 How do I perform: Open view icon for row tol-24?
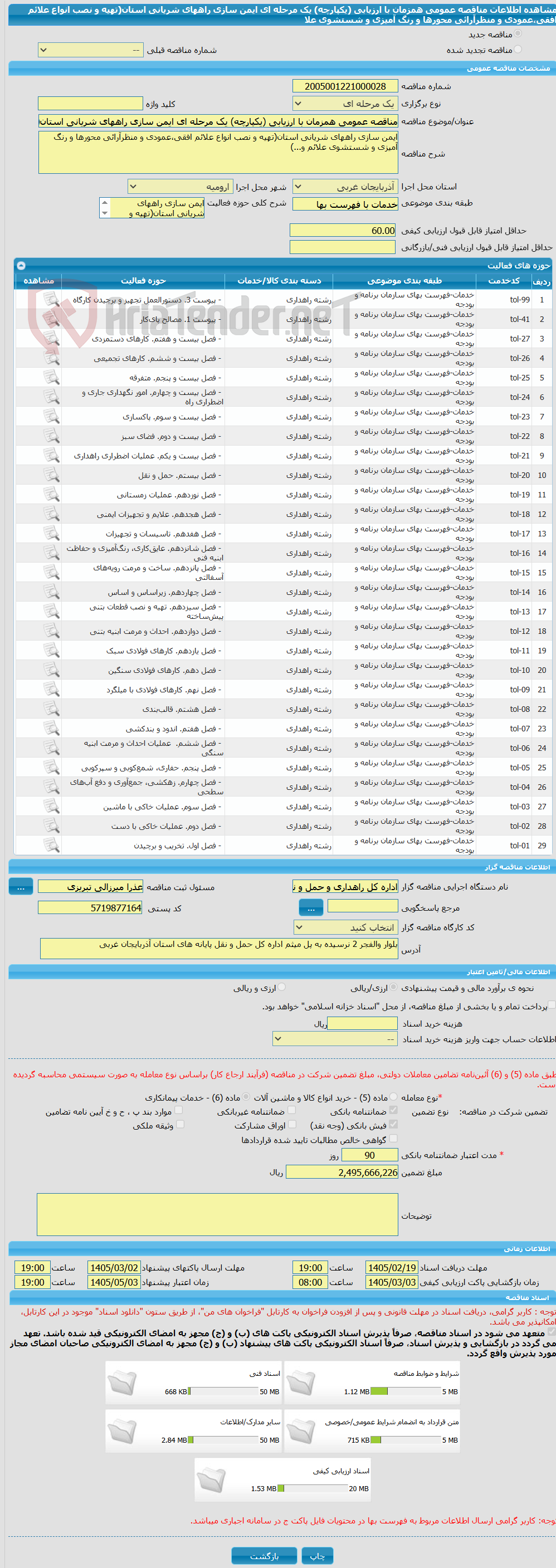[51, 397]
